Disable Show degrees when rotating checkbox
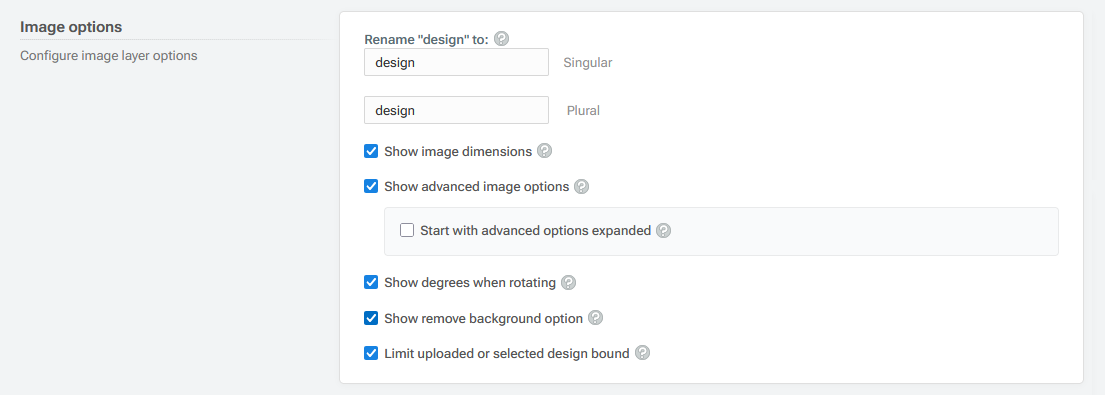Viewport: 1105px width, 395px height. coord(371,282)
